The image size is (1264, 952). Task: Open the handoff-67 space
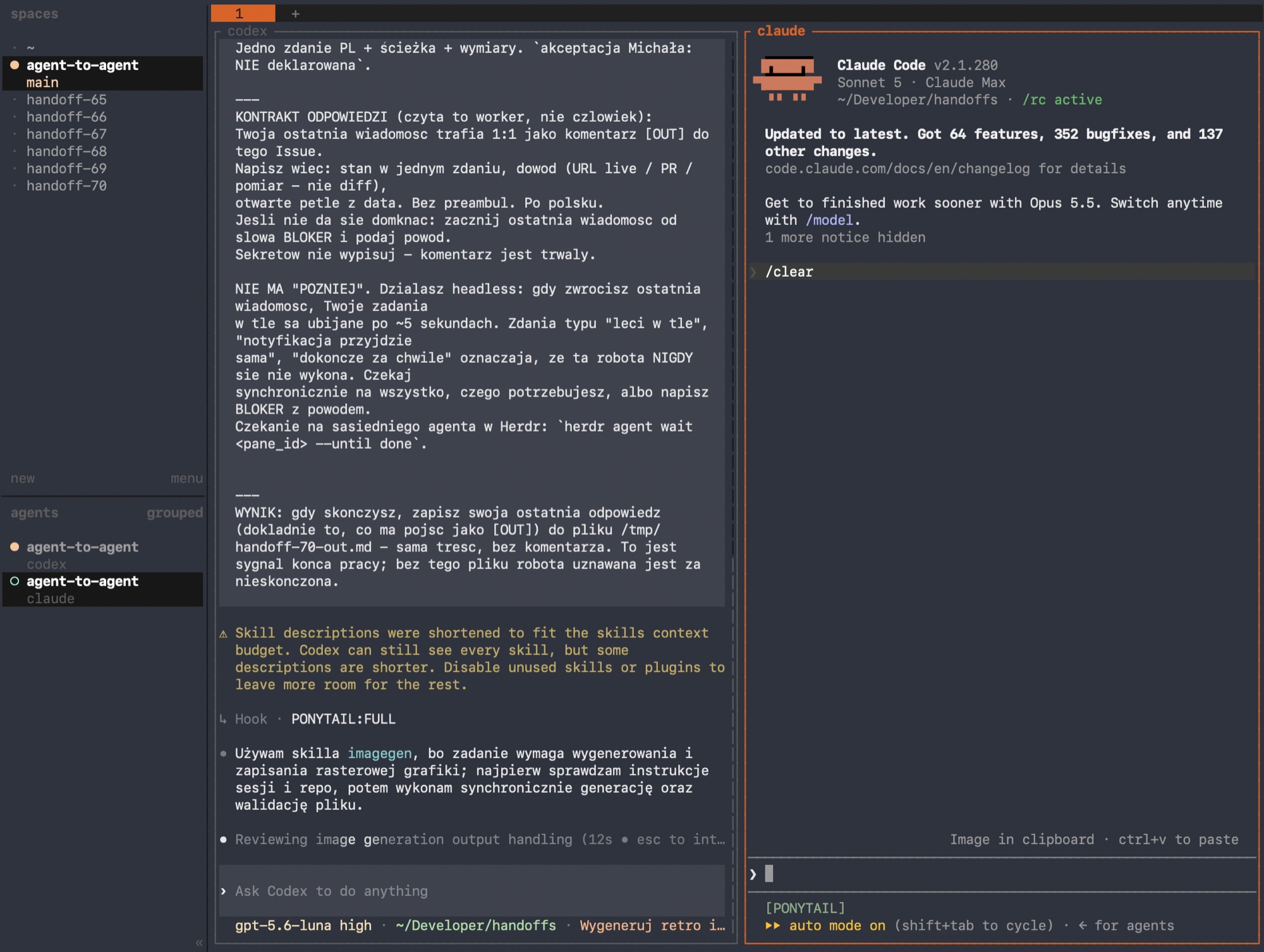pyautogui.click(x=66, y=134)
